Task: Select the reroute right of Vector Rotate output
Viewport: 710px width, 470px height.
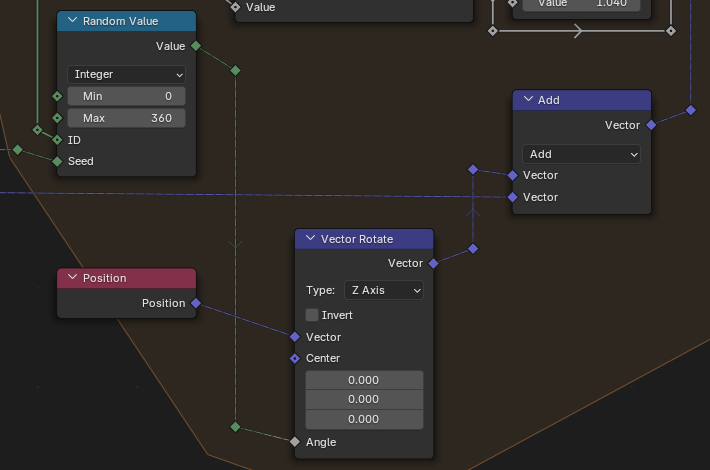Action: pos(473,249)
